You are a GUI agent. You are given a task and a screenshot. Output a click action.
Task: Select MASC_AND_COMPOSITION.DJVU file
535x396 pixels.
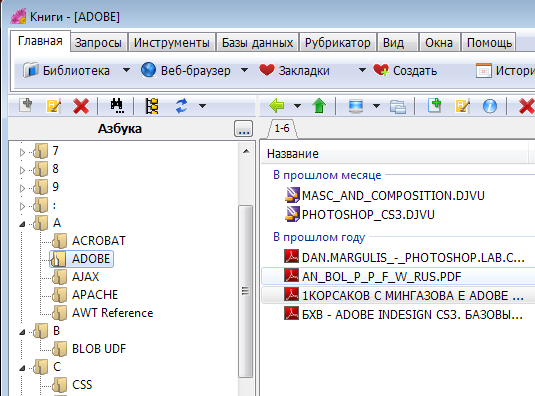[x=393, y=195]
